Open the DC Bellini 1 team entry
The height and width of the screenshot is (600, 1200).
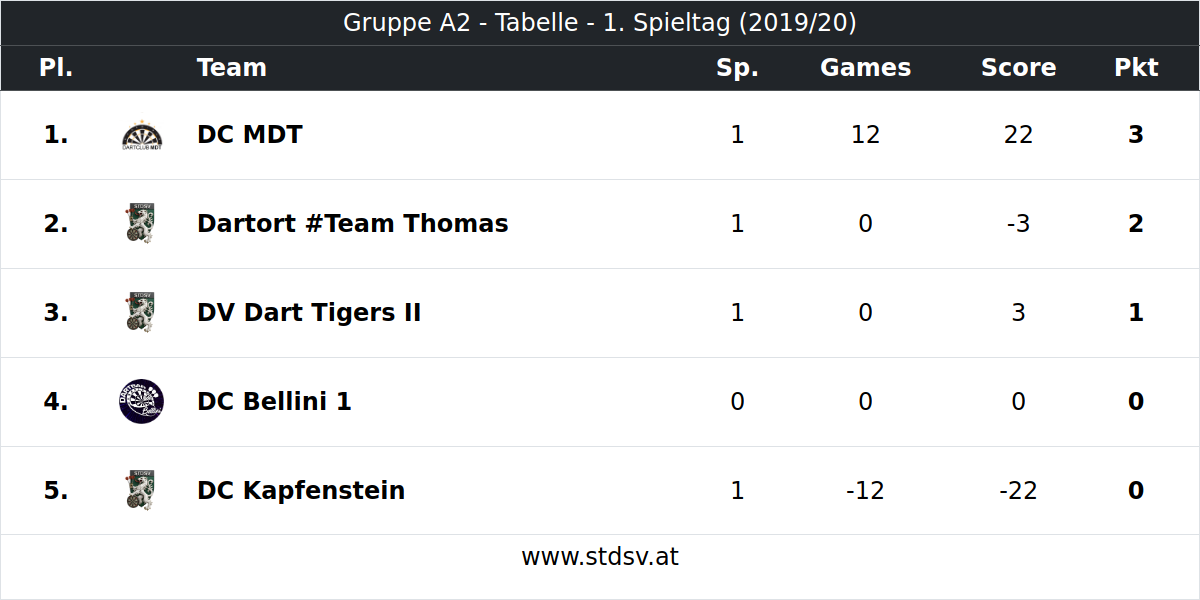(274, 401)
